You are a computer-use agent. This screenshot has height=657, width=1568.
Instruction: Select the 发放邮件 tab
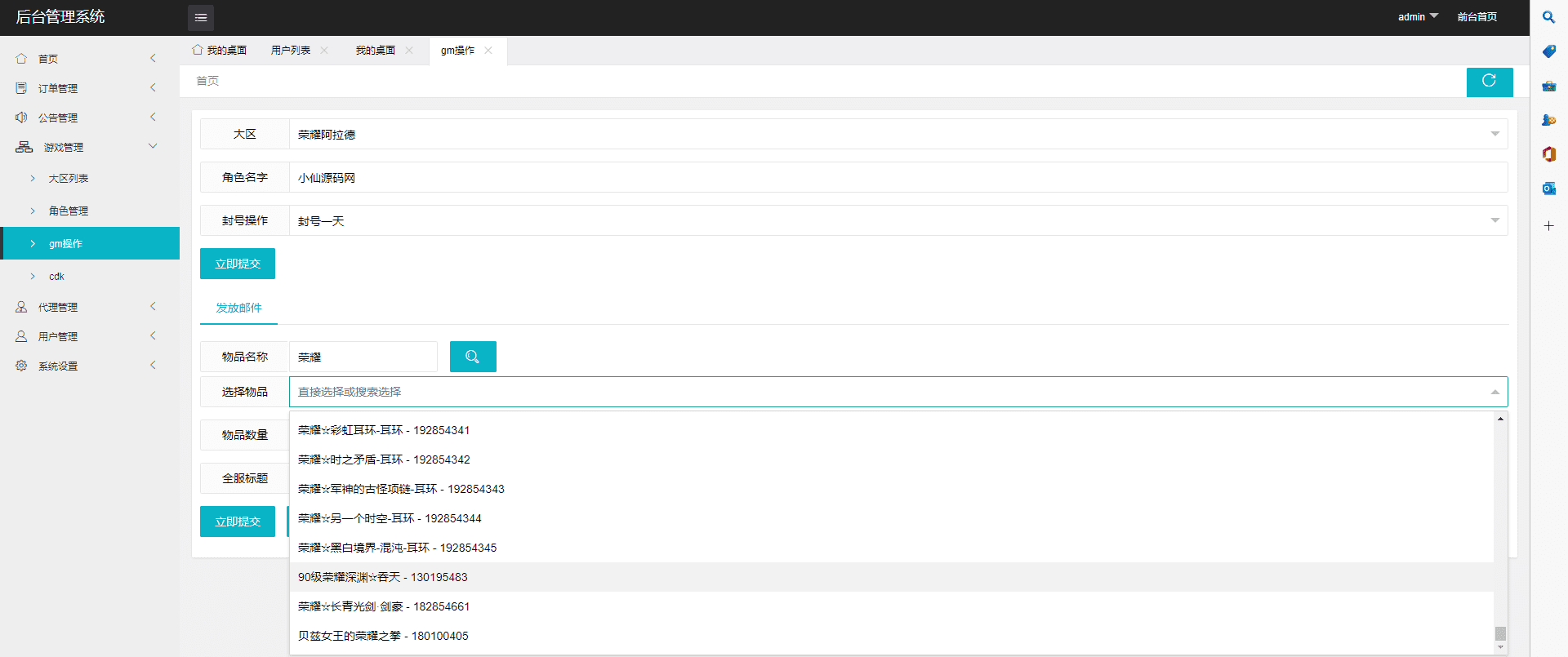[238, 308]
